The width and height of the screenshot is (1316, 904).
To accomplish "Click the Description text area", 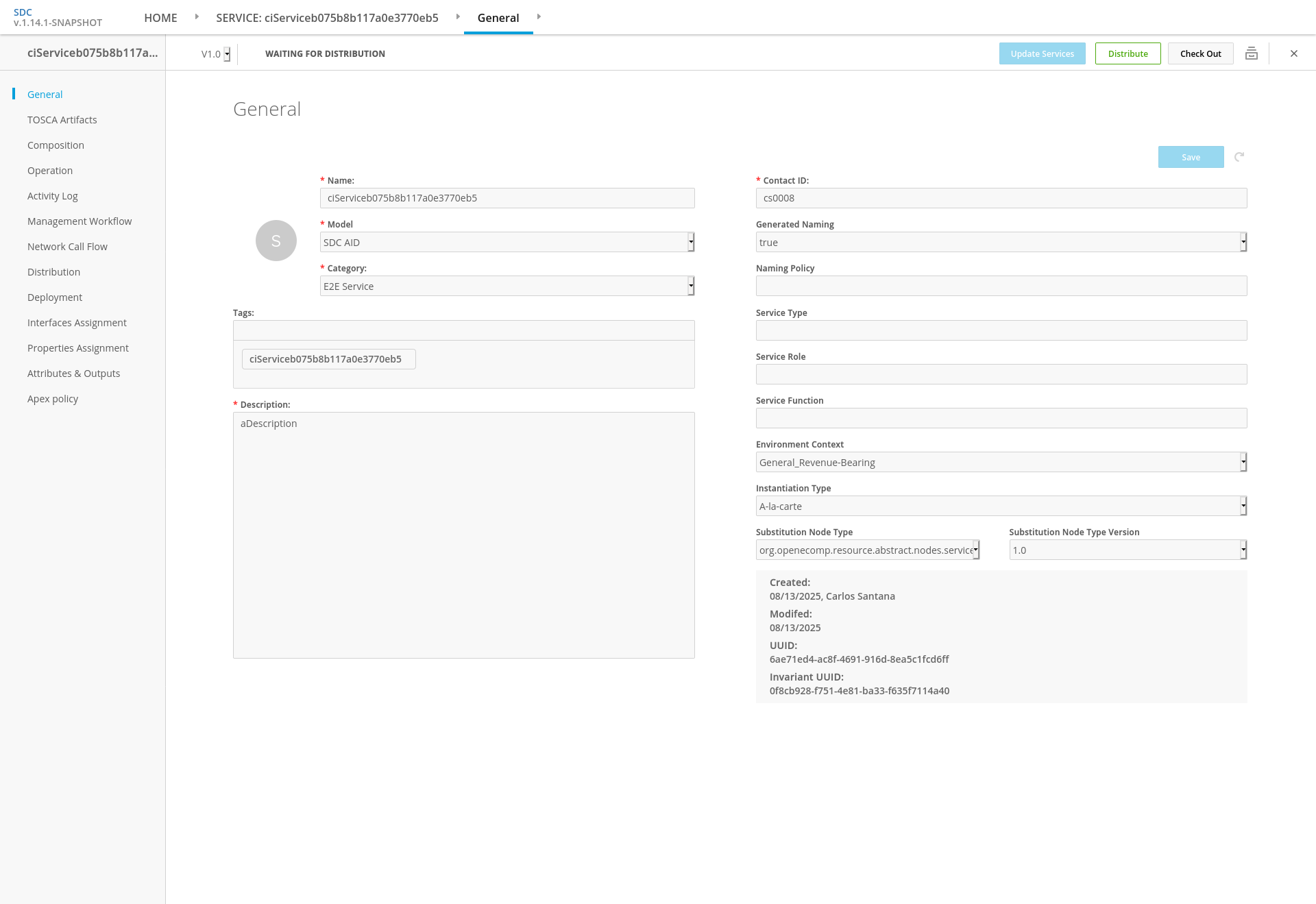I will [463, 535].
